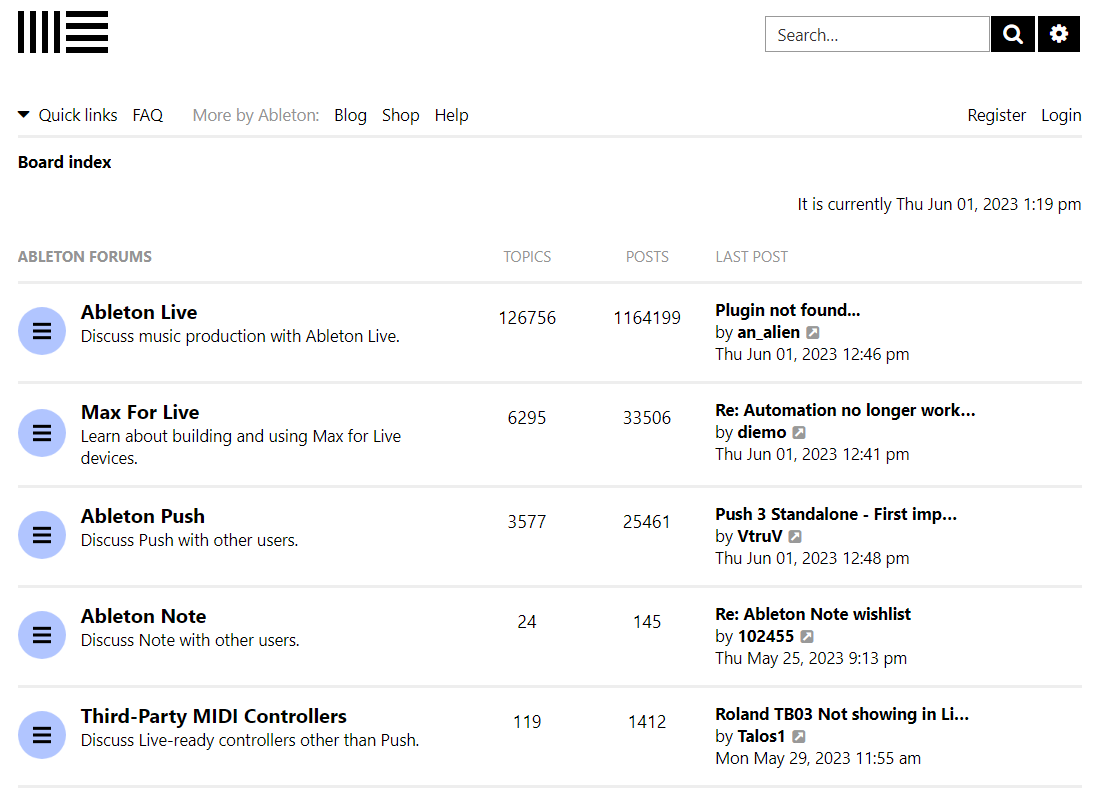This screenshot has width=1113, height=789.
Task: Click in the Search input field
Action: [x=877, y=34]
